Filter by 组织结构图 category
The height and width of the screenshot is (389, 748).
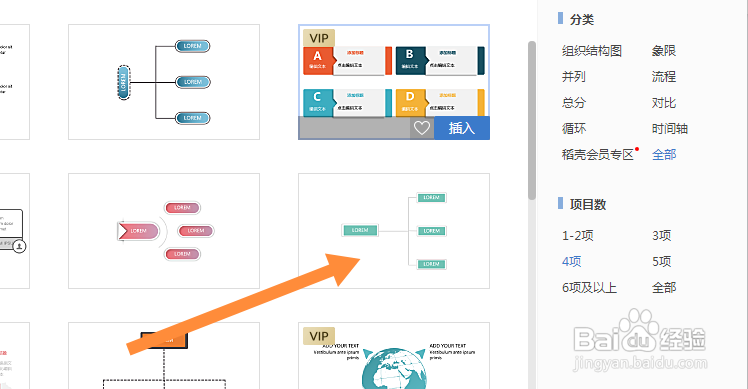pyautogui.click(x=592, y=51)
